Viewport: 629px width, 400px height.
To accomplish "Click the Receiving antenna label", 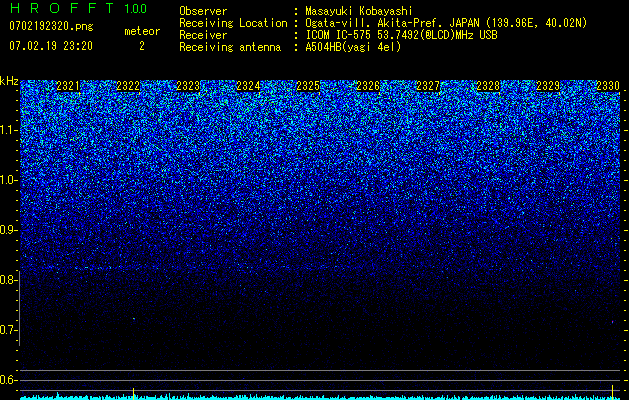I will 230,47.
